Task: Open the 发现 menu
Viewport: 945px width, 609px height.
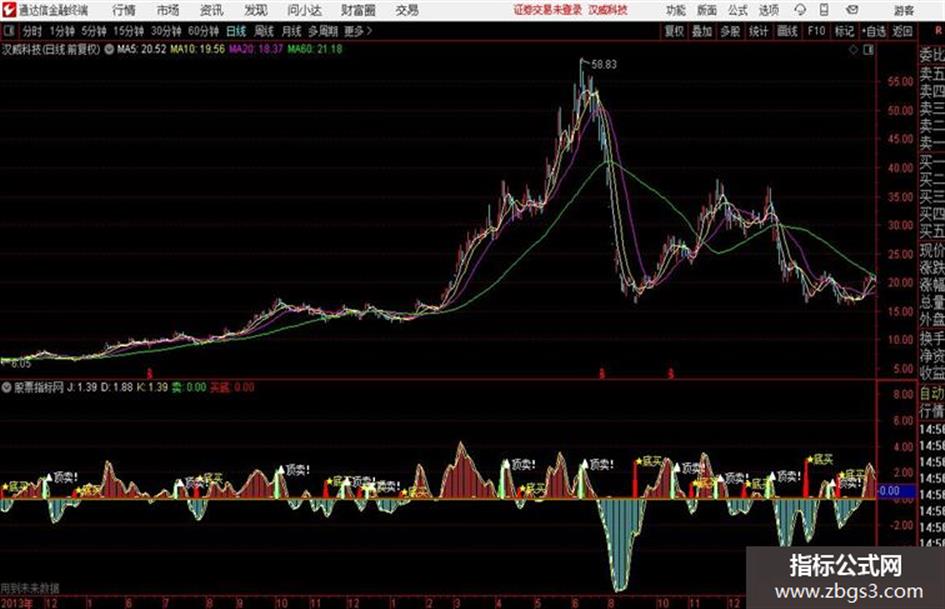Action: coord(256,10)
